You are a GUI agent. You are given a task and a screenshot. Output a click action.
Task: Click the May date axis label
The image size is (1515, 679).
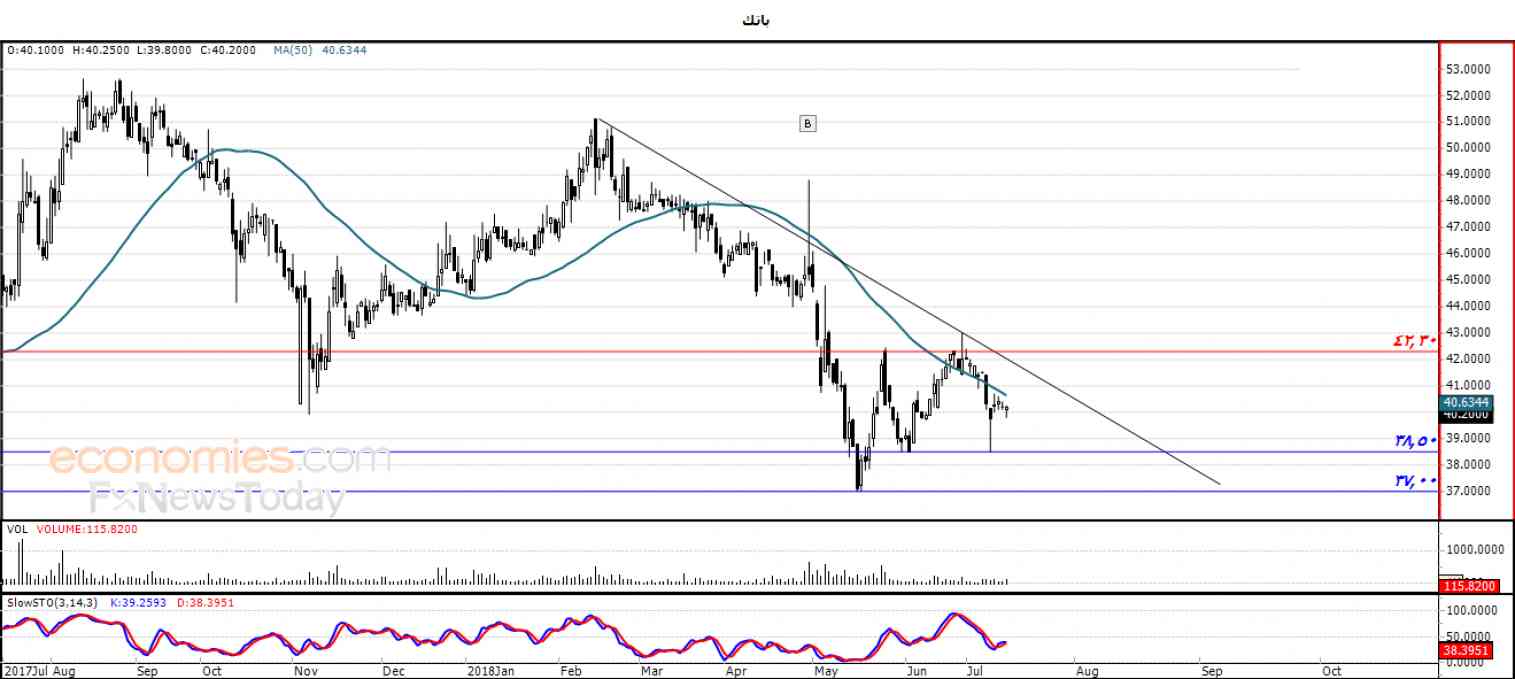click(x=826, y=670)
